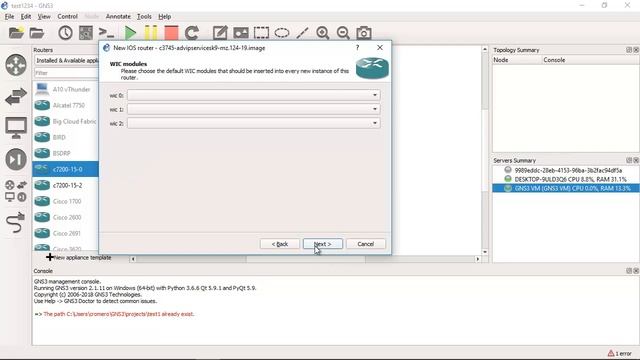Take a screenshot with camera icon
This screenshot has width=640, height=360.
point(364,33)
